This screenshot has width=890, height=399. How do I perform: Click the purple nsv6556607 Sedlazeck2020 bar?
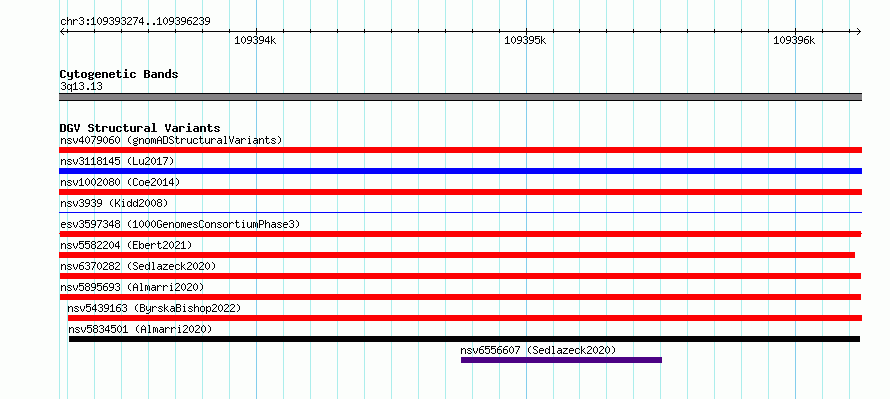coord(561,360)
